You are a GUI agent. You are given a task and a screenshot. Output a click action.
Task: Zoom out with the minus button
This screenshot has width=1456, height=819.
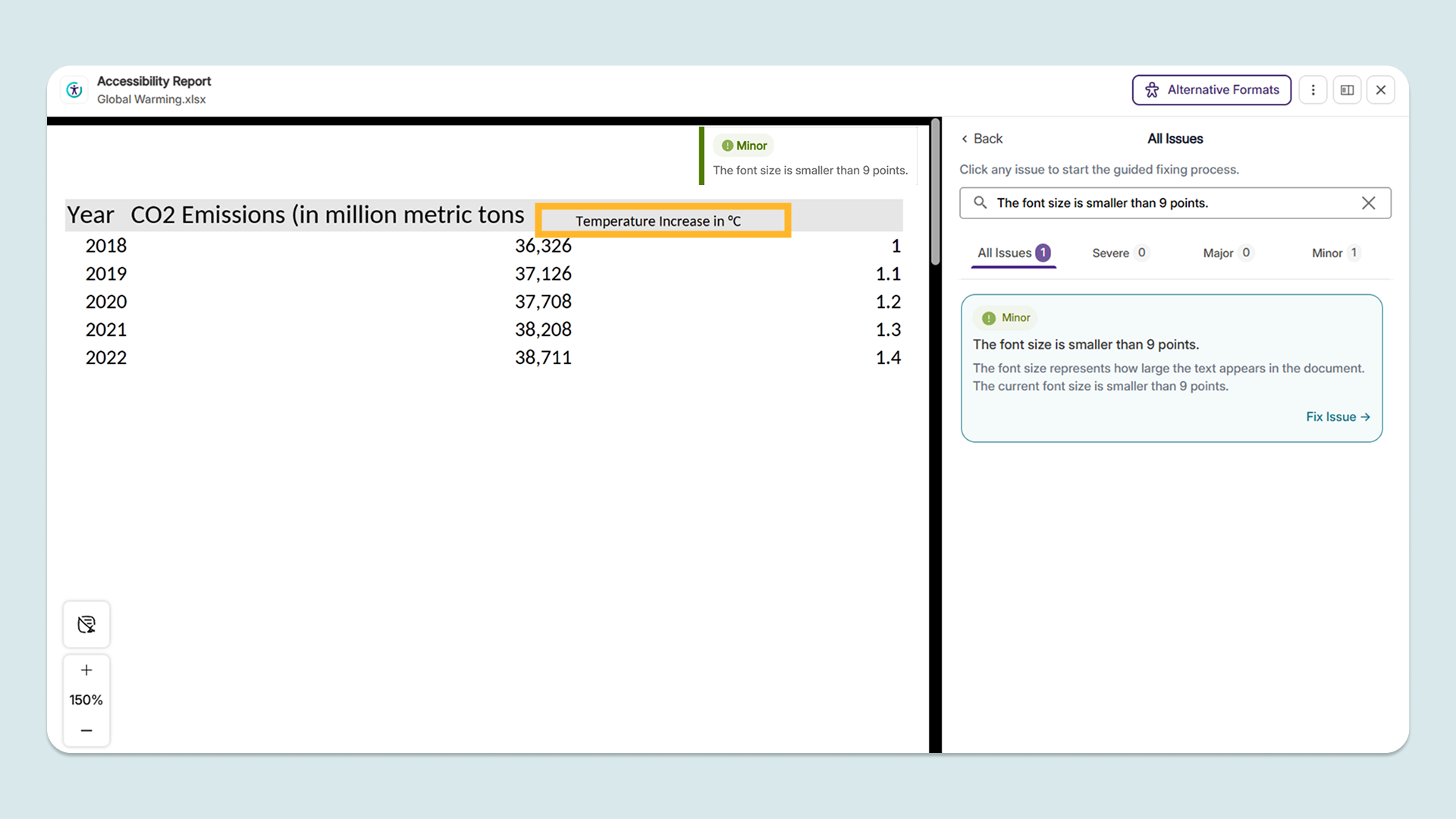pyautogui.click(x=86, y=730)
